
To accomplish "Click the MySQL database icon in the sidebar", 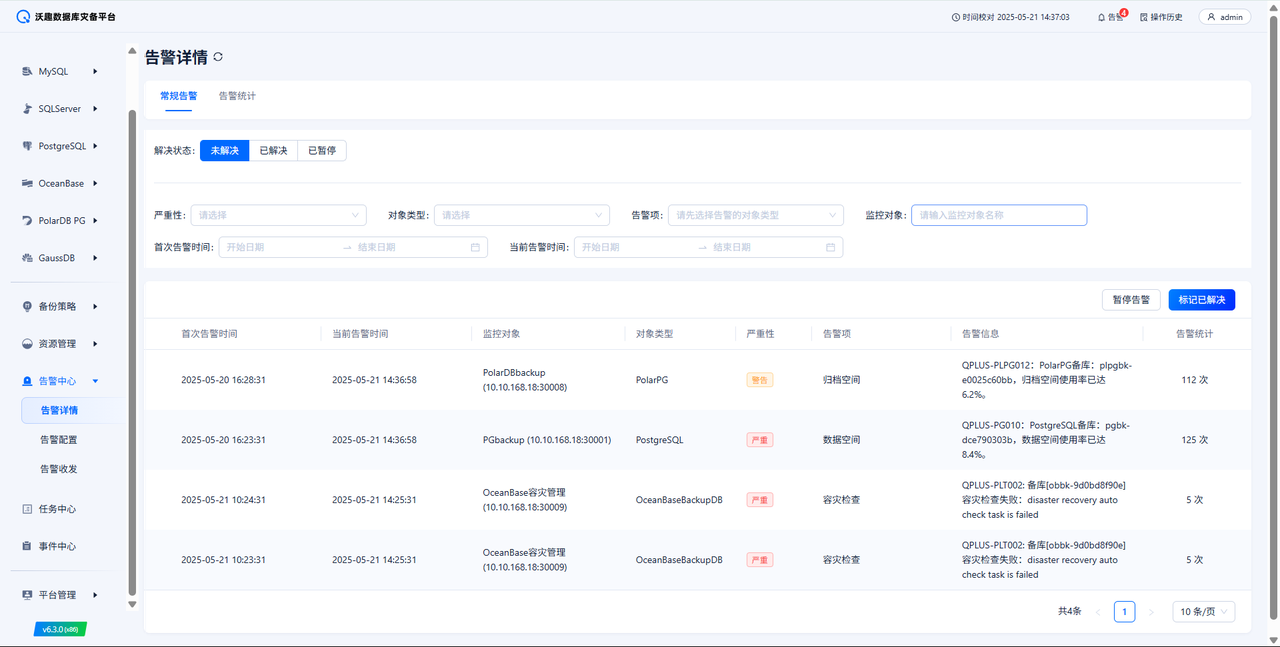I will [x=27, y=71].
